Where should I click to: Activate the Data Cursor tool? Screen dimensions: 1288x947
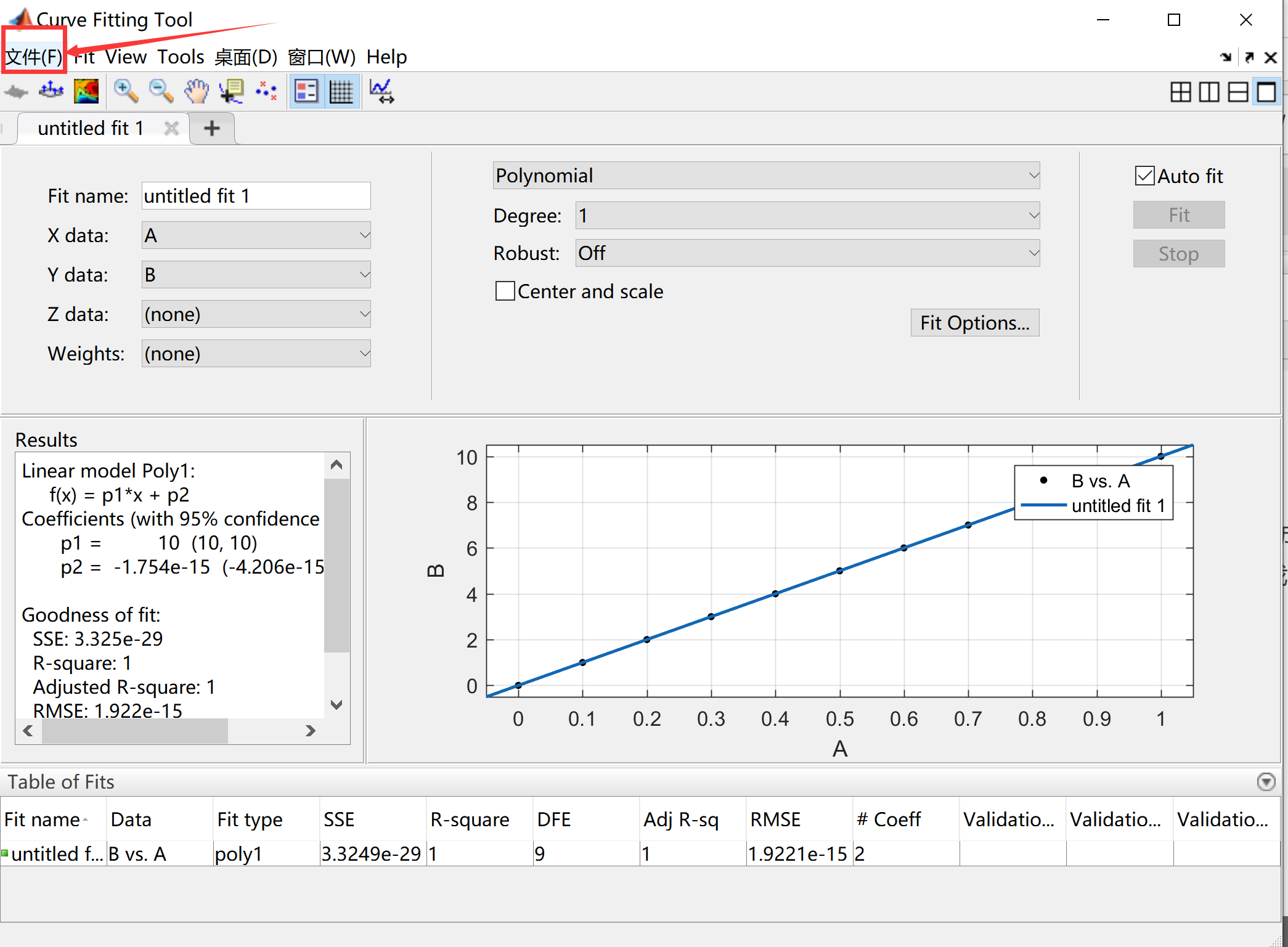[231, 91]
